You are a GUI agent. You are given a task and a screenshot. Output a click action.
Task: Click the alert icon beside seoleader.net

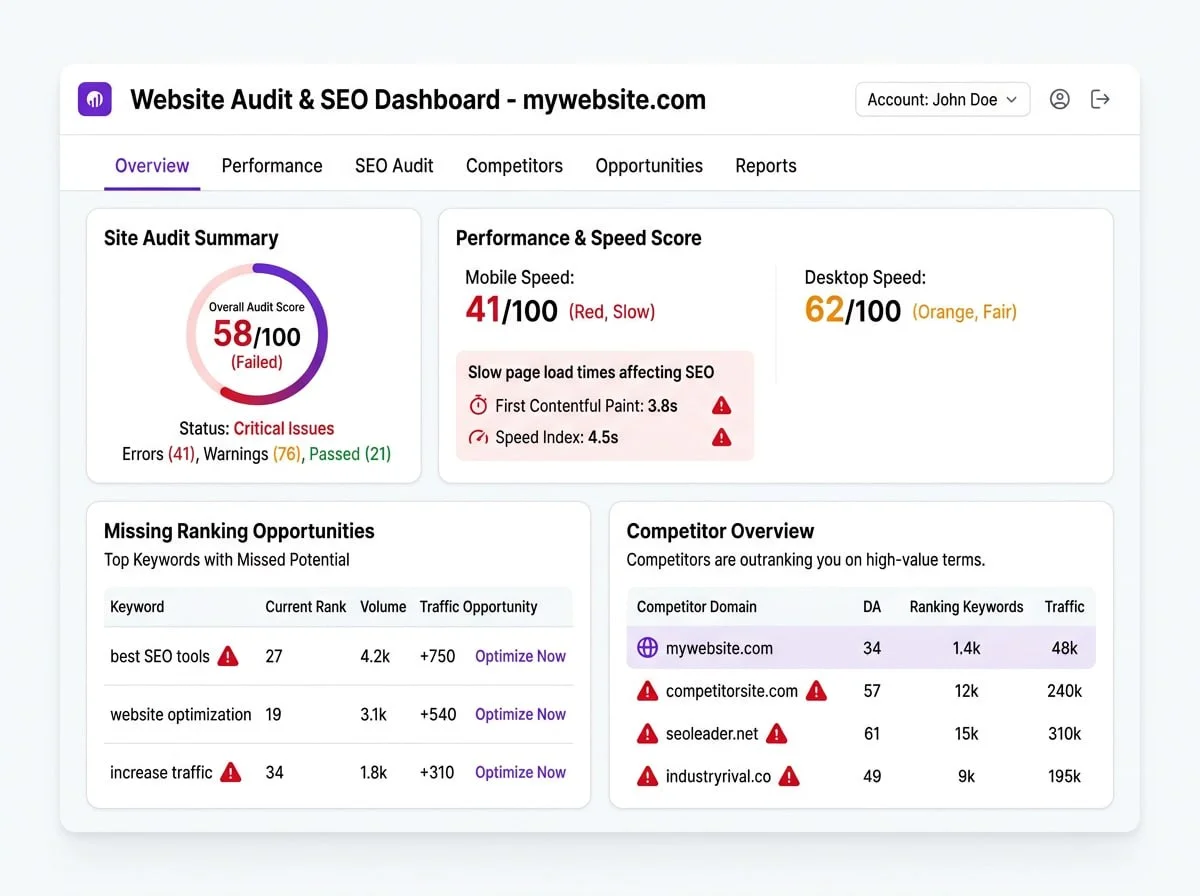(x=646, y=733)
